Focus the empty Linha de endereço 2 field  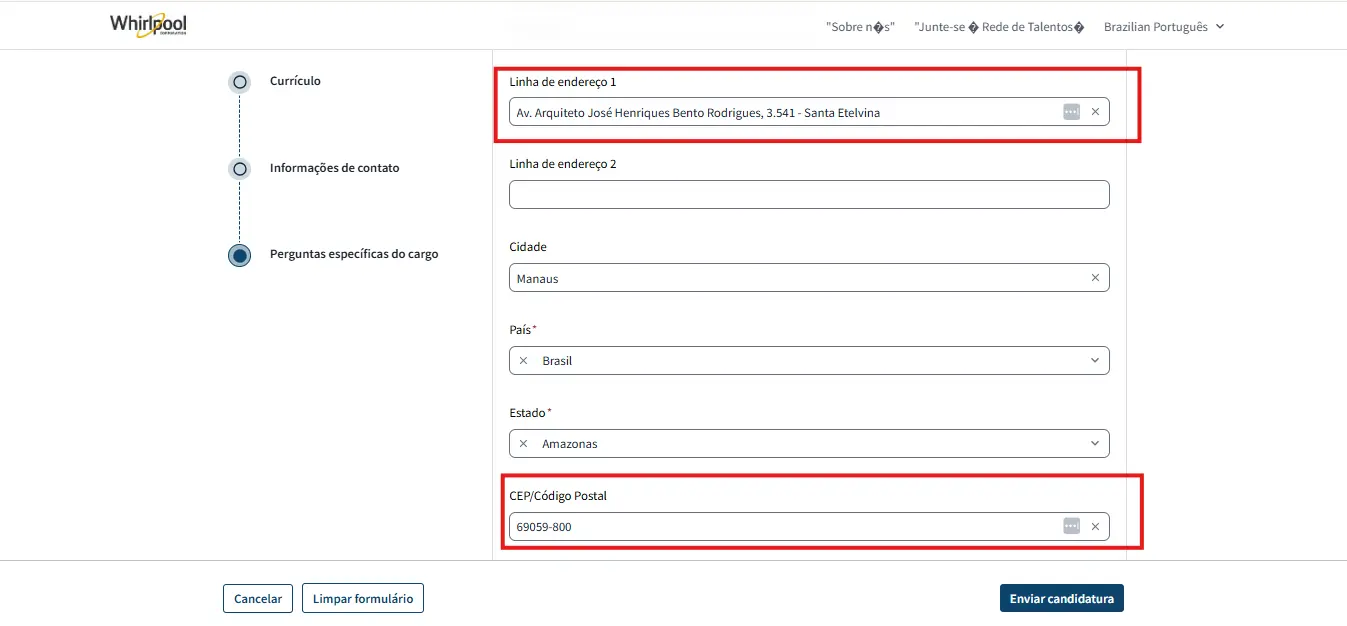(808, 195)
